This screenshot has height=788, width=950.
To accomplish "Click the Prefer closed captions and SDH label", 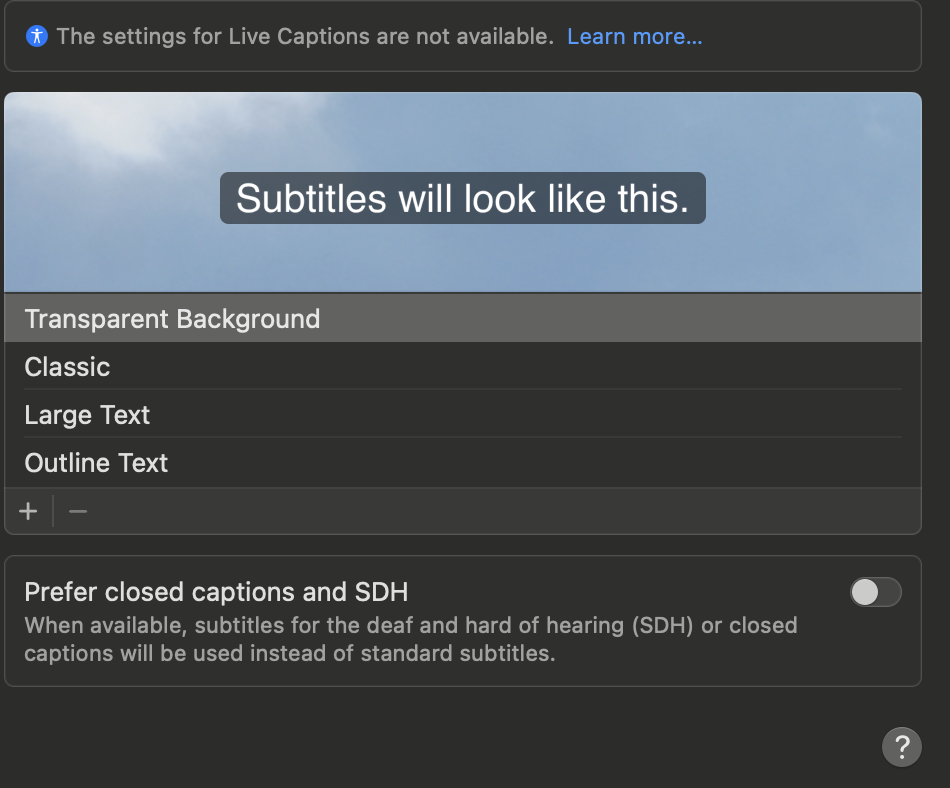I will [216, 592].
